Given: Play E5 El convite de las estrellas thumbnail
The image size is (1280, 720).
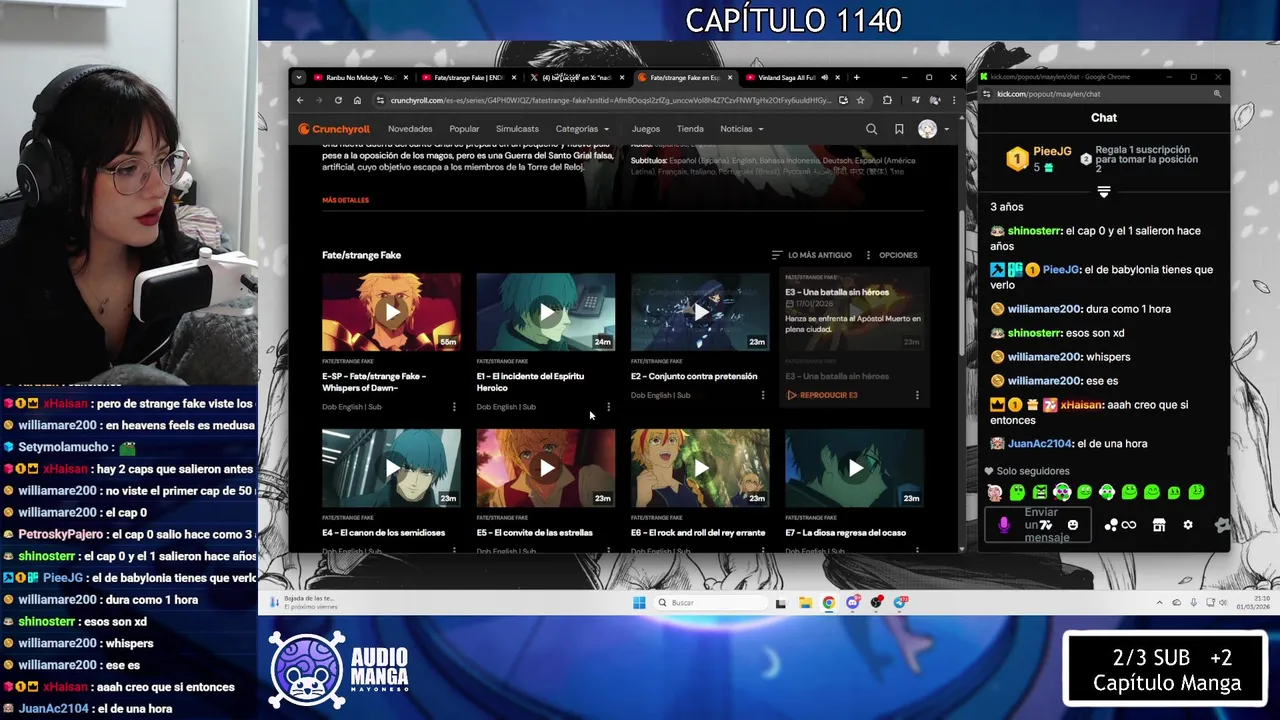Looking at the screenshot, I should tap(546, 468).
